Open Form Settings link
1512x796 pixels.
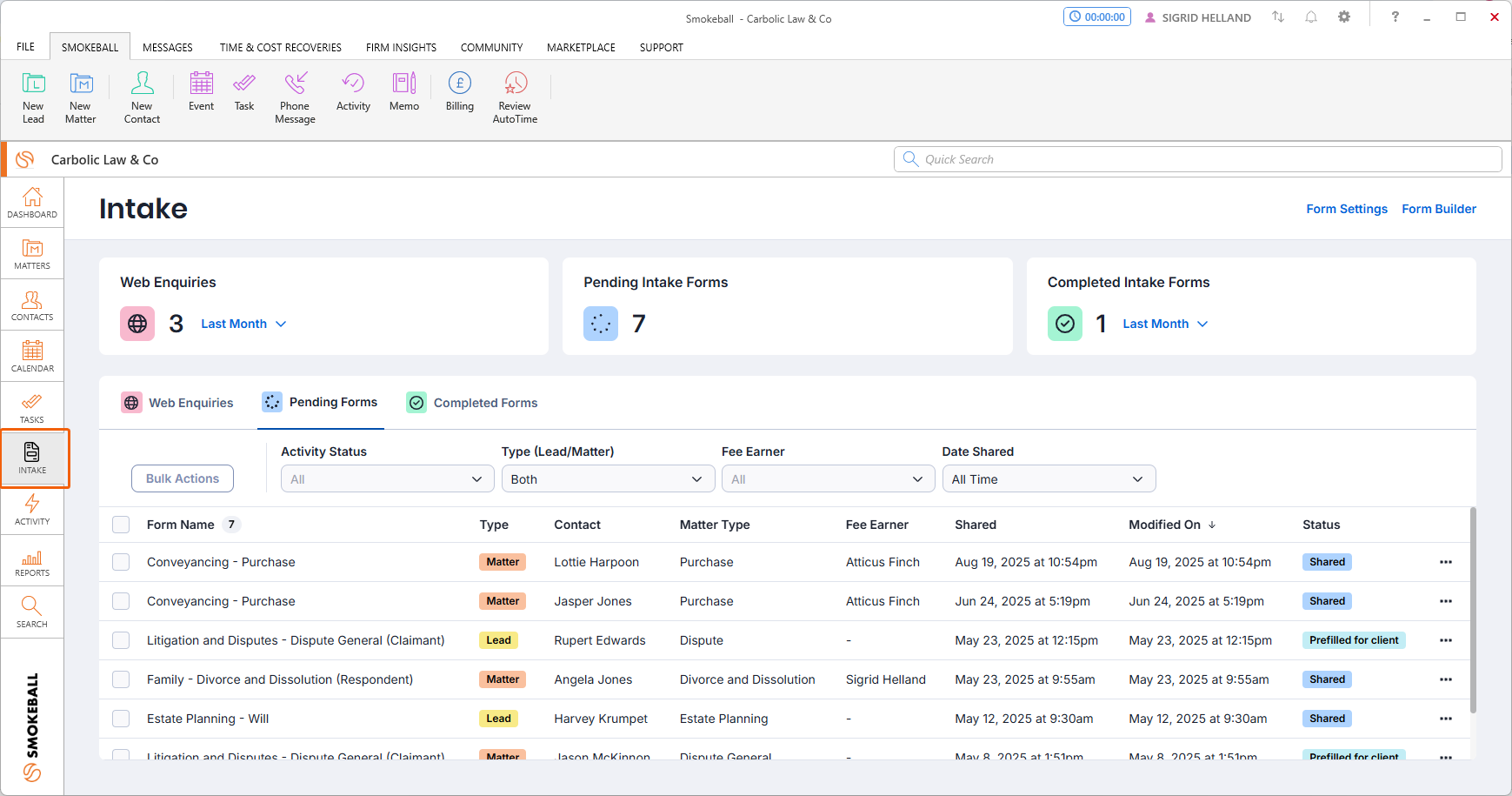pos(1347,209)
